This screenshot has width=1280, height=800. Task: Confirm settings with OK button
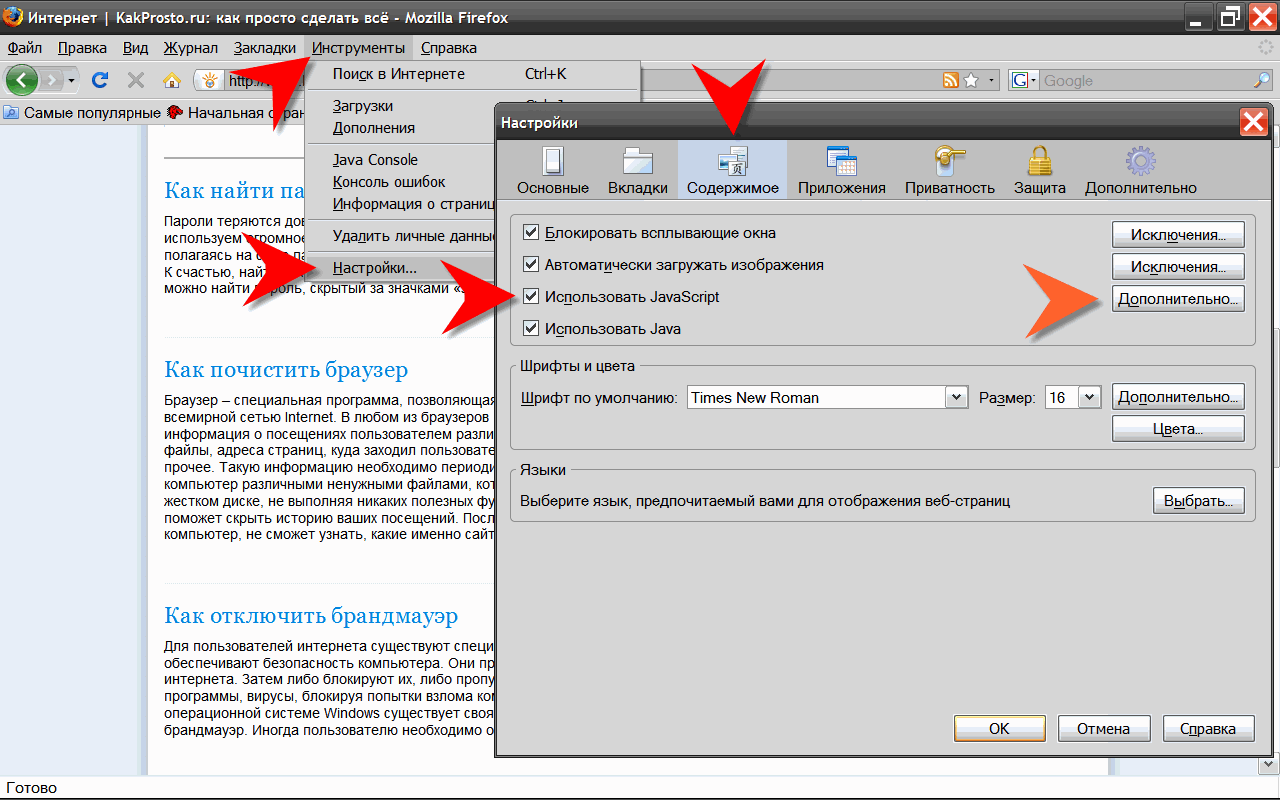pos(1000,728)
